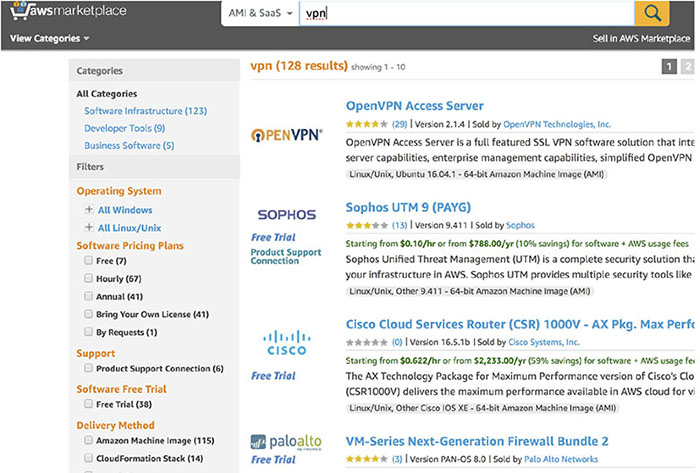The height and width of the screenshot is (473, 700).
Task: Open the Software Infrastructure category link
Action: click(x=145, y=111)
